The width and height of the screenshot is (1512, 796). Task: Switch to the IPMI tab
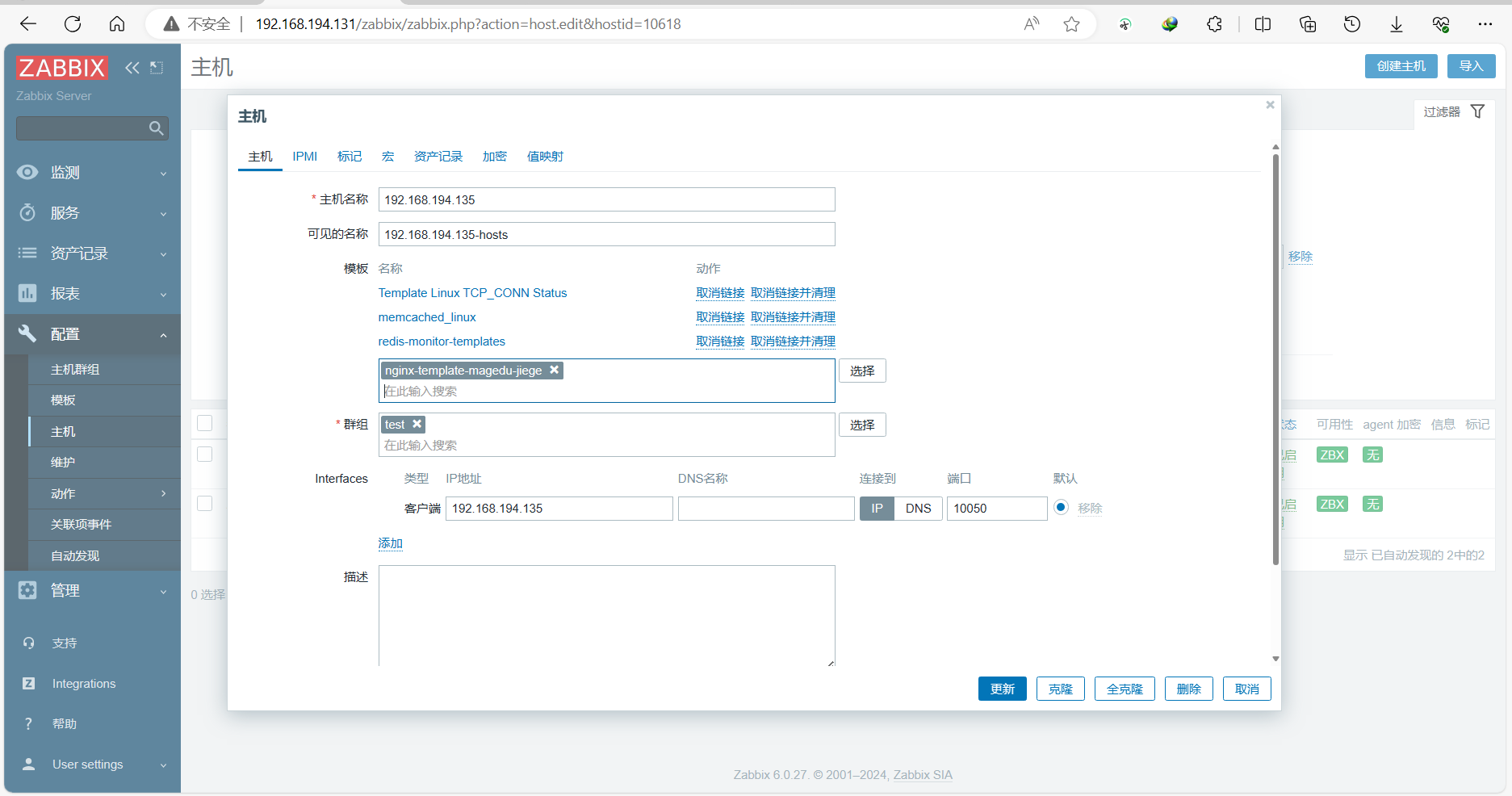coord(304,157)
